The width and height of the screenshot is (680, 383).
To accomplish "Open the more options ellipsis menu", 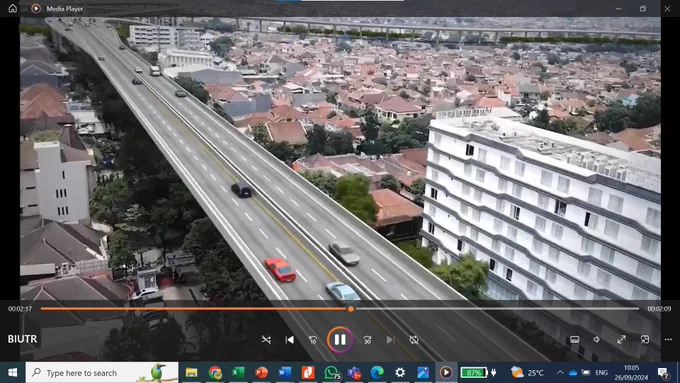I will [668, 339].
